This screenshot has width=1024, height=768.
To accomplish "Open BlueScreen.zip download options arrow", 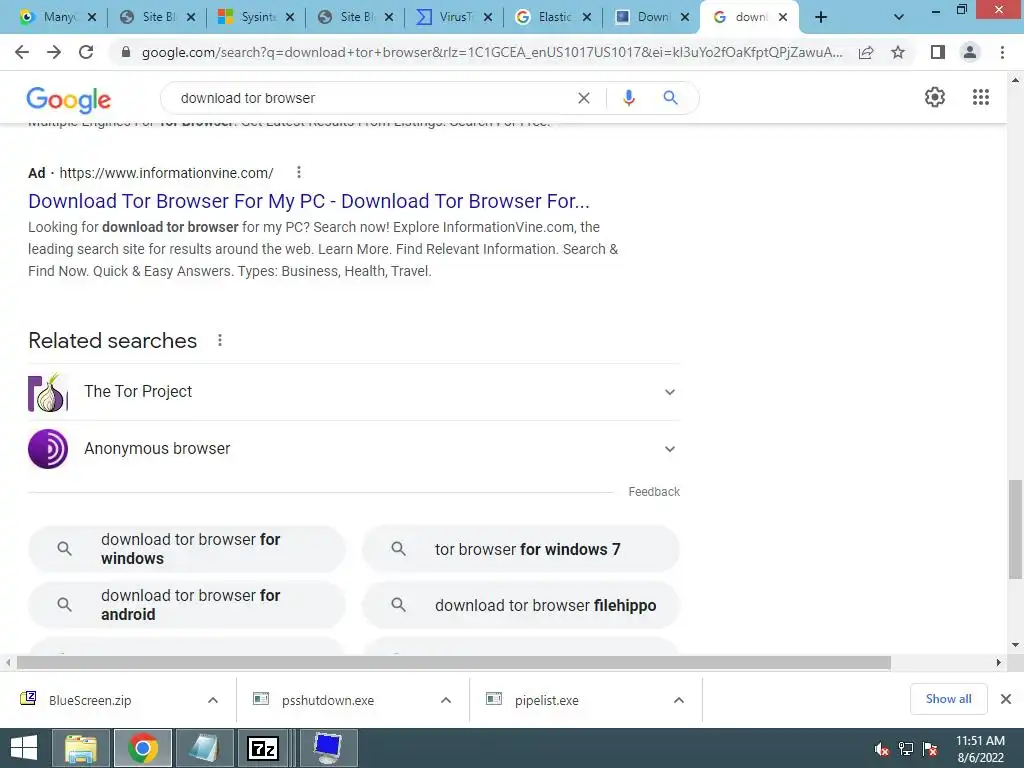I will (213, 700).
